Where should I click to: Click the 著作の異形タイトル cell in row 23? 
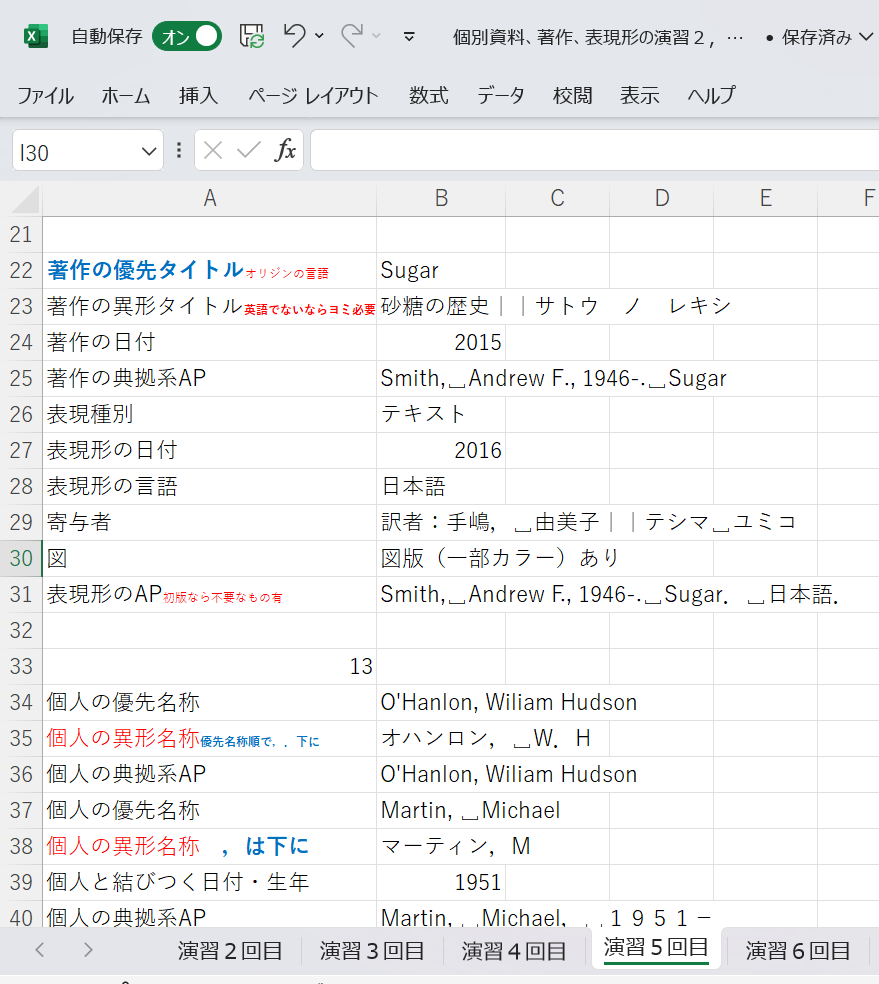click(210, 306)
